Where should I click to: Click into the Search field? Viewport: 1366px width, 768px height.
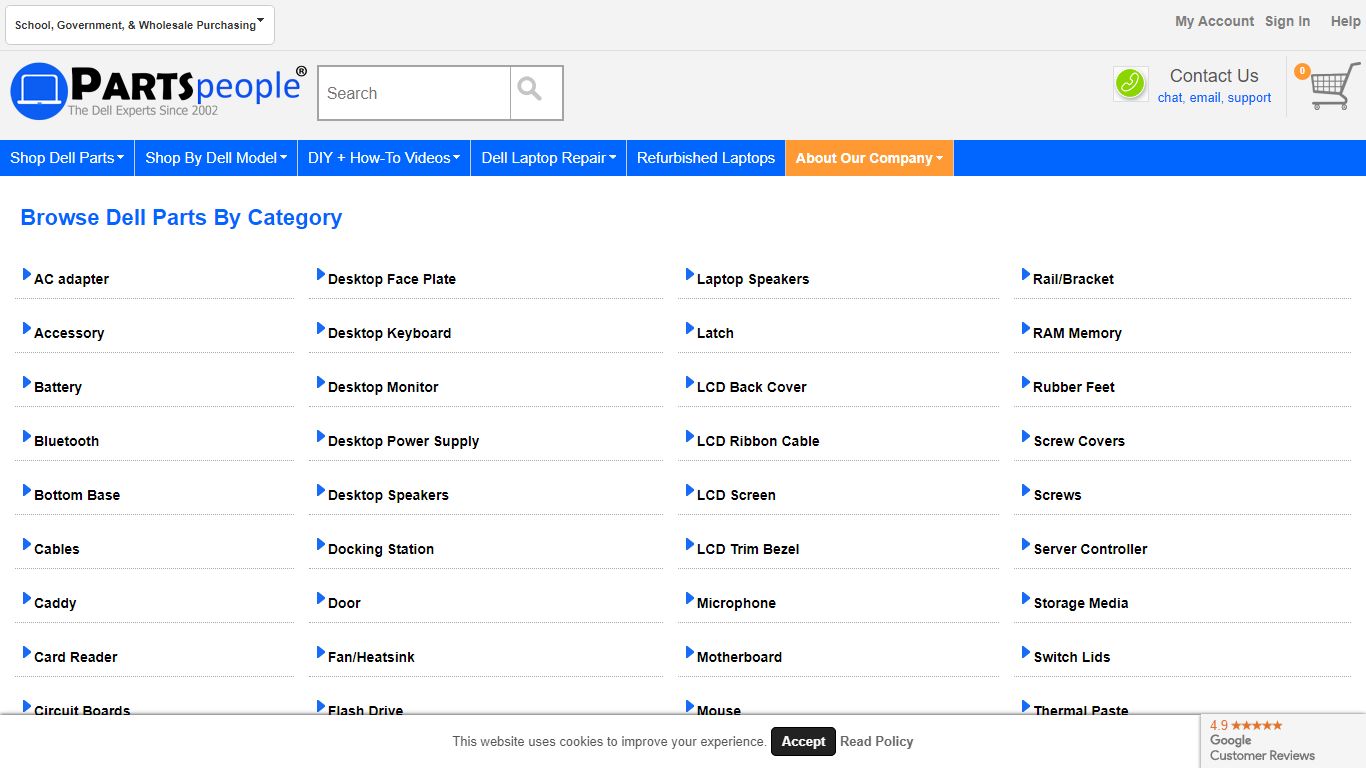(x=414, y=93)
